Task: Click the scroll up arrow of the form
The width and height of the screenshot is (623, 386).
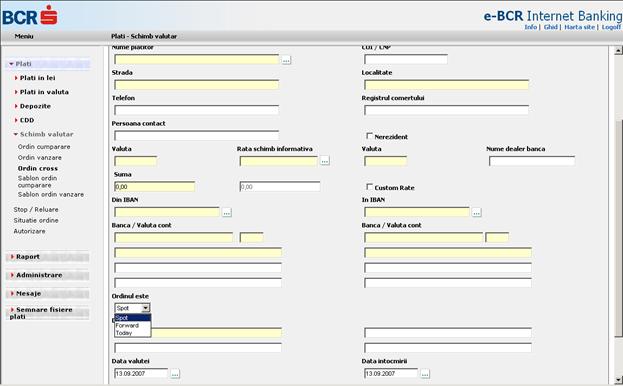Action: click(618, 50)
